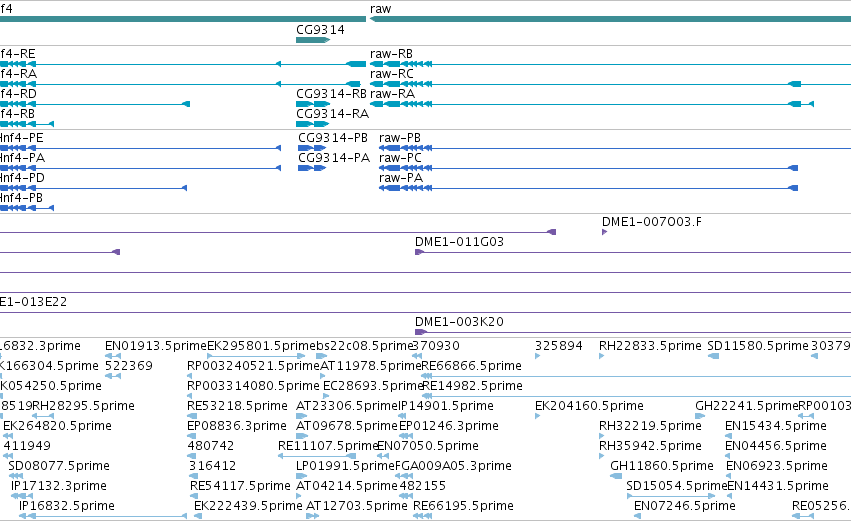Select EST RE54117.5prime
Image resolution: width=851 pixels, height=521 pixels.
[195, 497]
